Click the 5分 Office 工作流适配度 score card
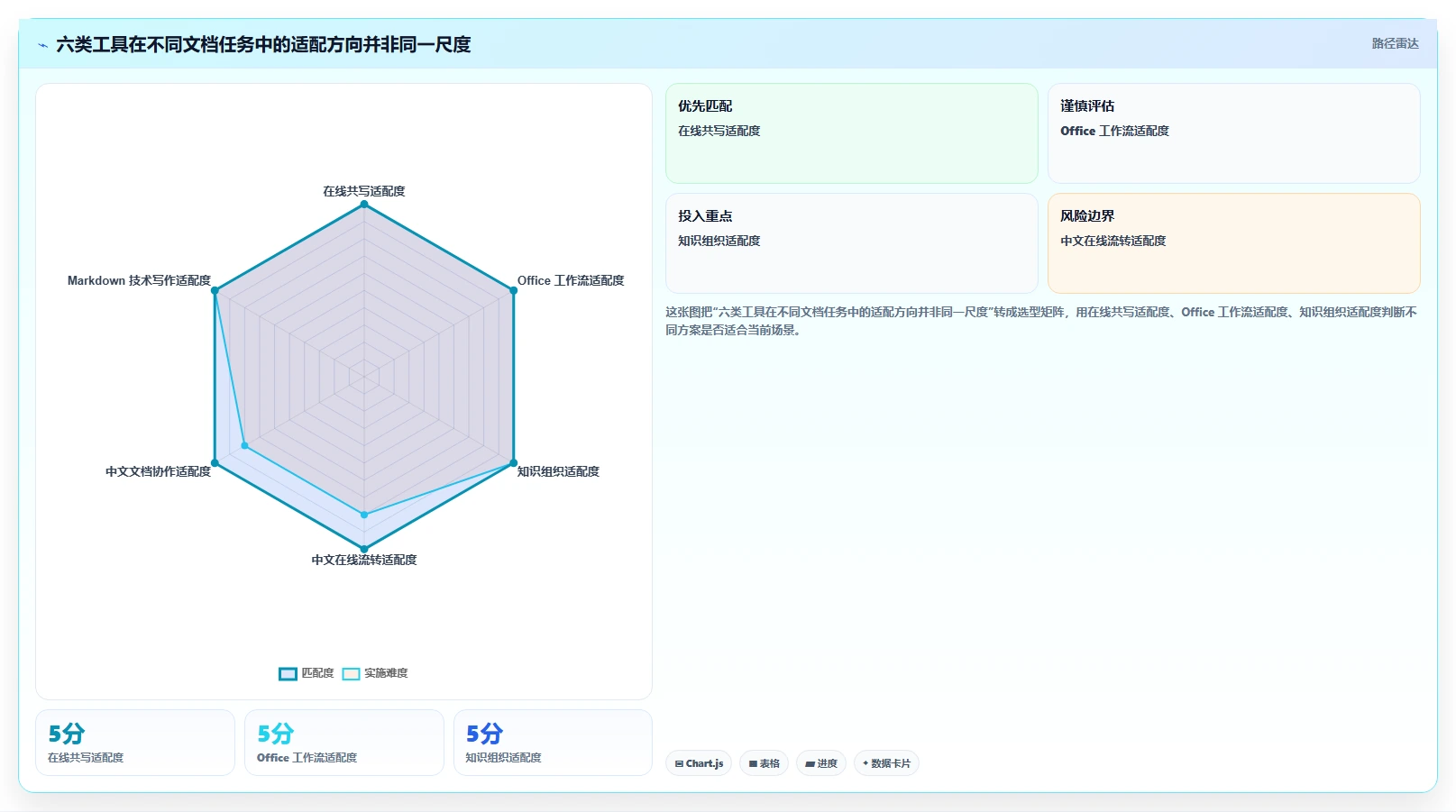The height and width of the screenshot is (812, 1456). point(344,743)
